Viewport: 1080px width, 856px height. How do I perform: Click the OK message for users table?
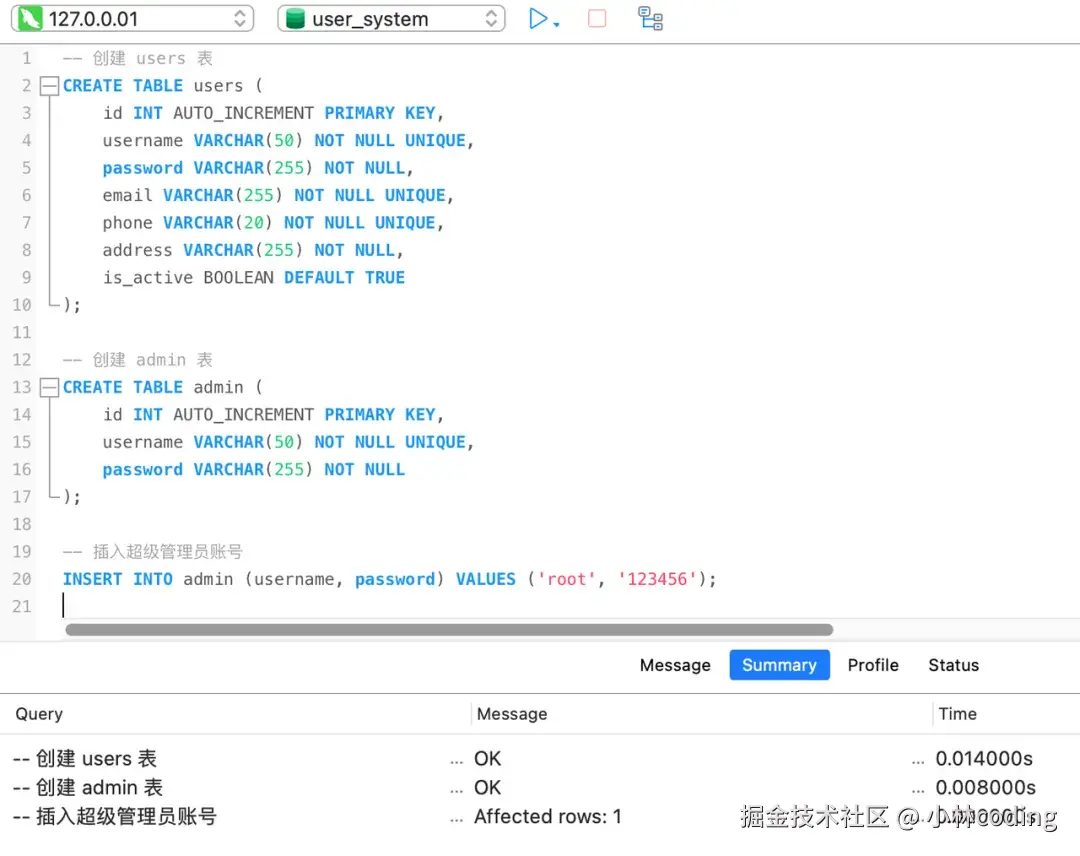click(487, 758)
